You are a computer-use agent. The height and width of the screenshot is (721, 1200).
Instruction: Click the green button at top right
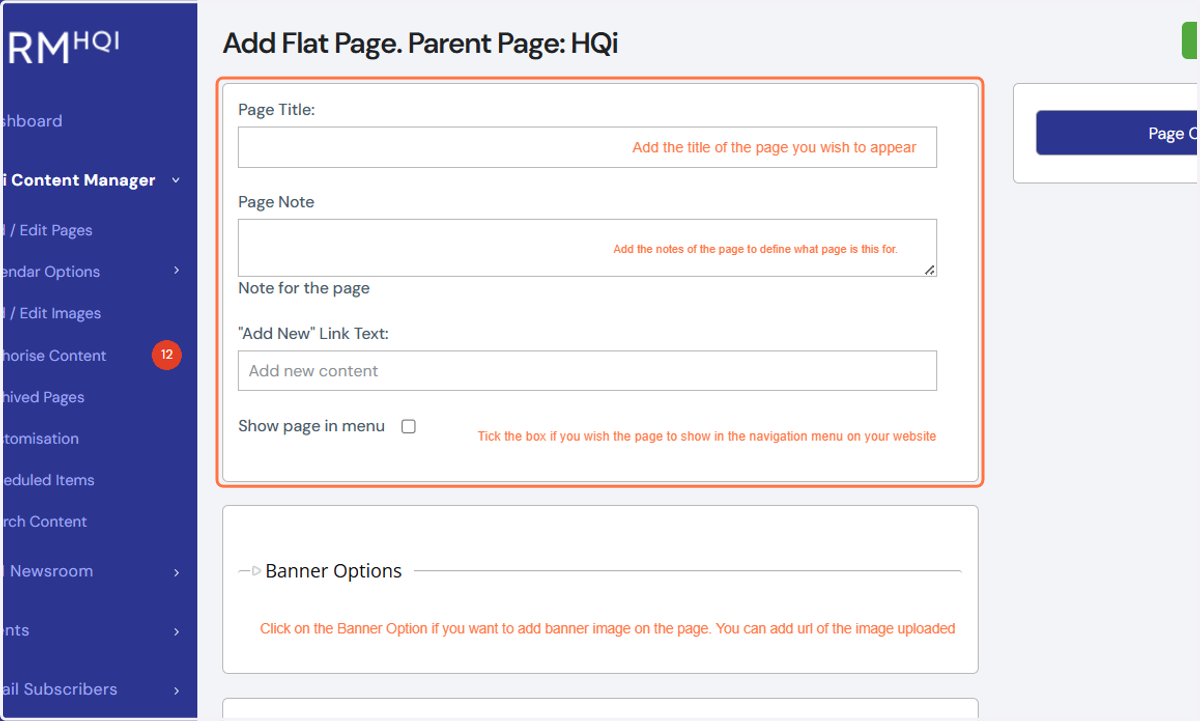tap(1191, 40)
